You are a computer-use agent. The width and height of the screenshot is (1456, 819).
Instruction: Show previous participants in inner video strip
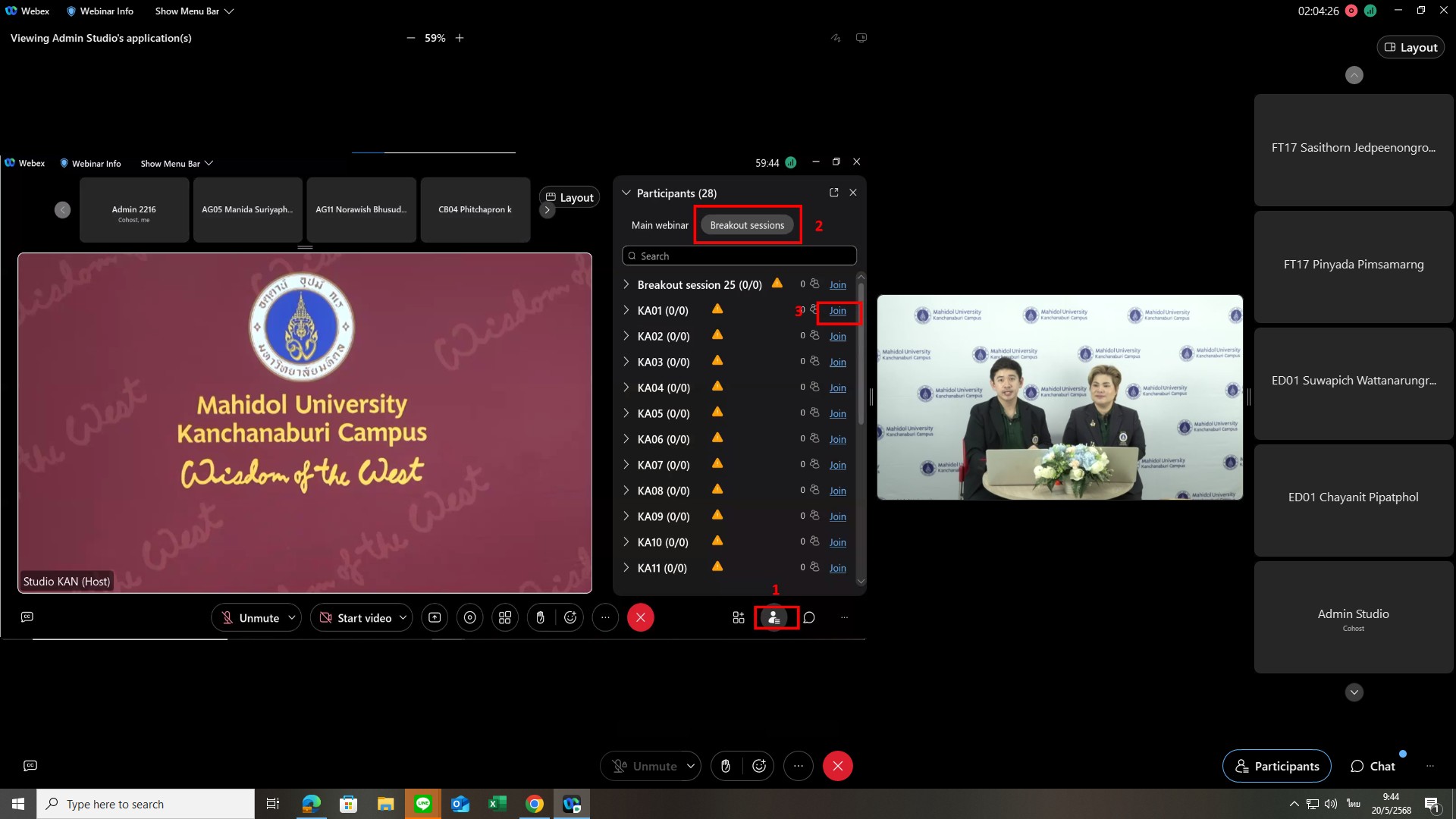(x=63, y=210)
